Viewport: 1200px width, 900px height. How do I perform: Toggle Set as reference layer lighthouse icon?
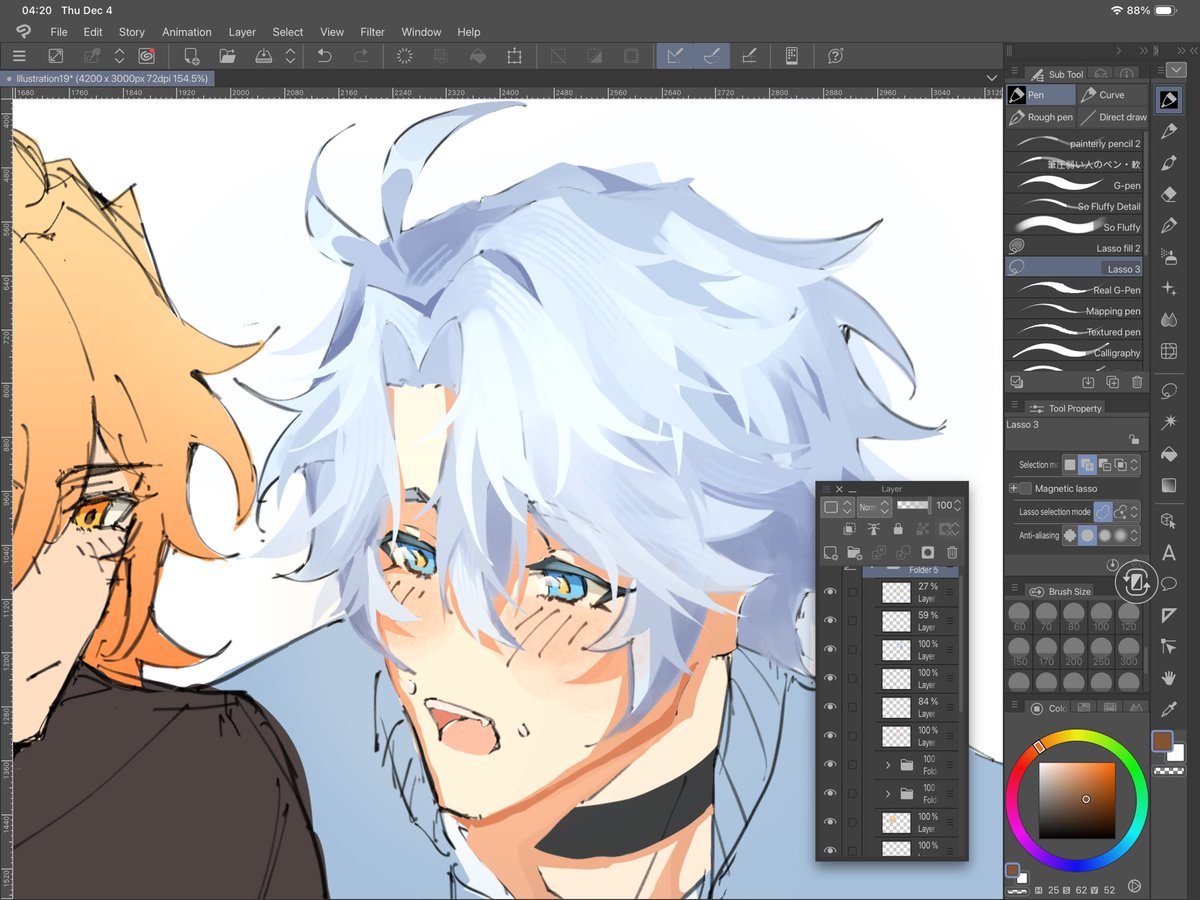tap(873, 529)
